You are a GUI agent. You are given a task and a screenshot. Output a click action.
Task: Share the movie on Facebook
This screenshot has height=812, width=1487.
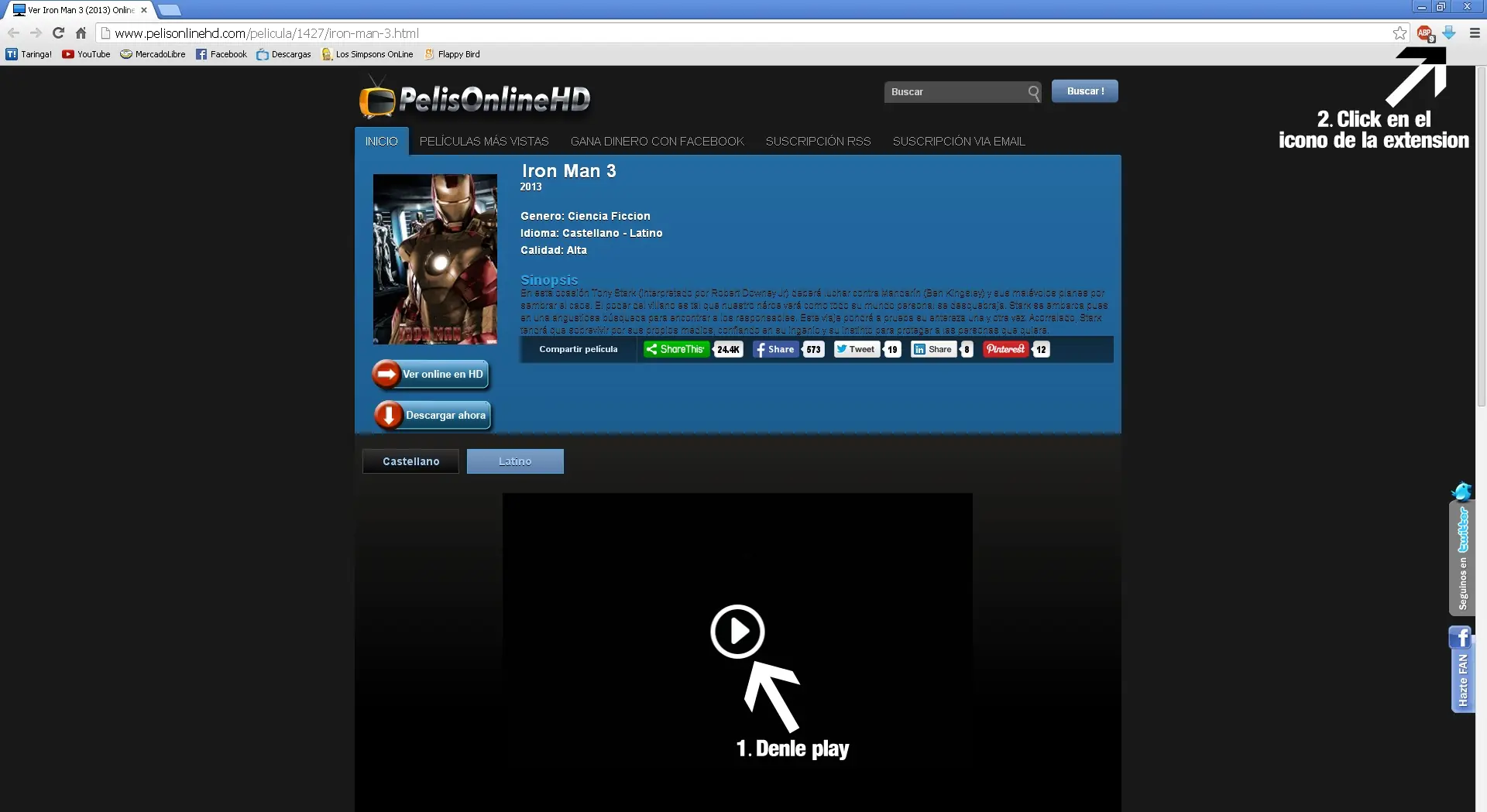pos(775,350)
